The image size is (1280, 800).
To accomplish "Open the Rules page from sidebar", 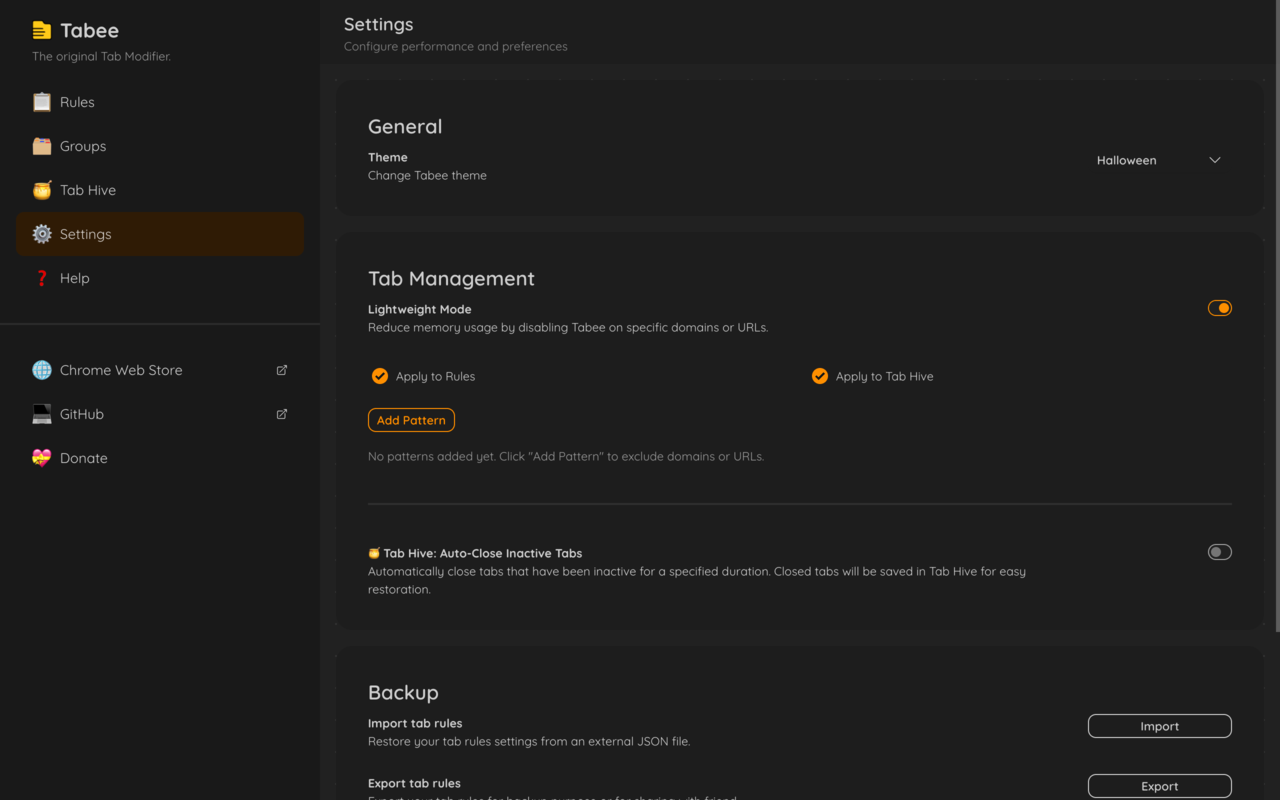I will pos(77,102).
